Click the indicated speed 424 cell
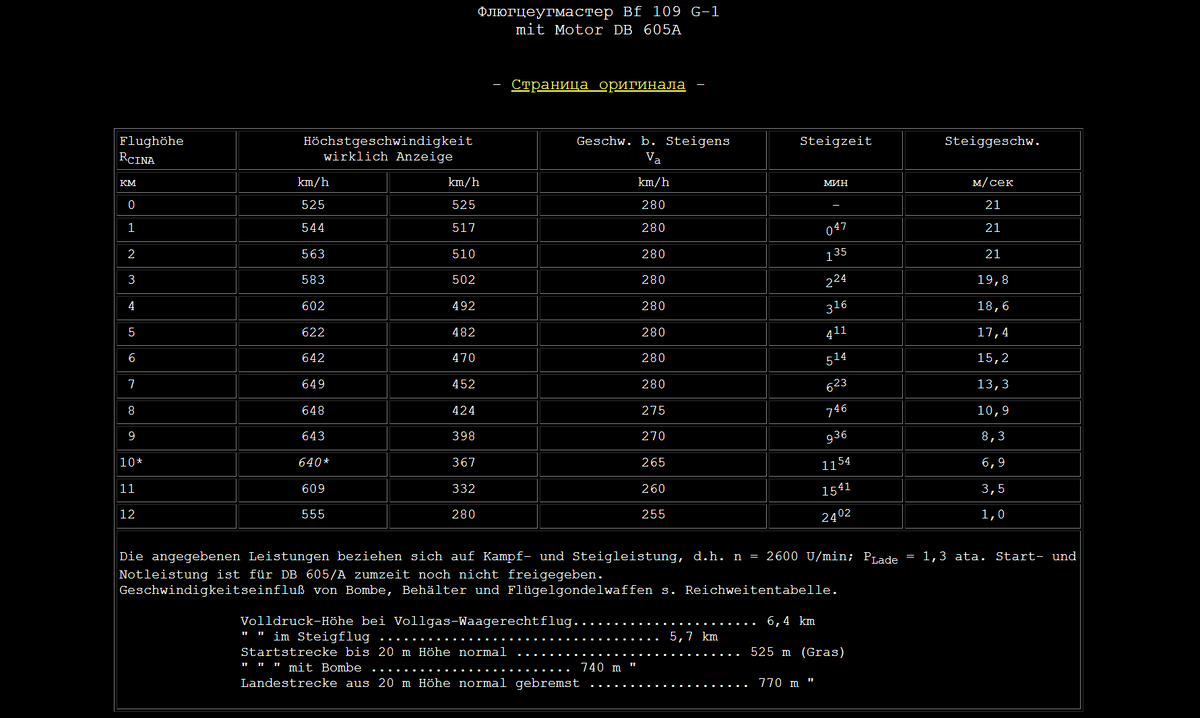The image size is (1200, 718). point(463,411)
